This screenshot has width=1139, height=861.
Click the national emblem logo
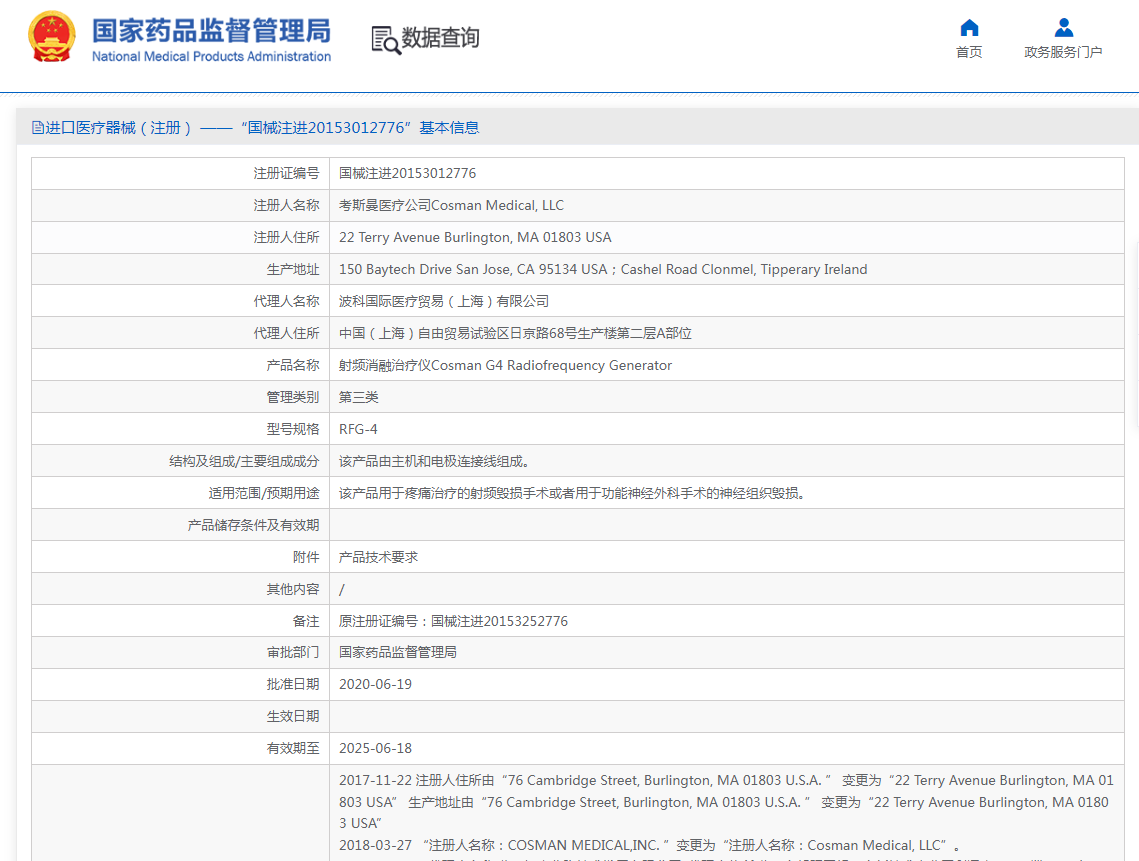(52, 36)
